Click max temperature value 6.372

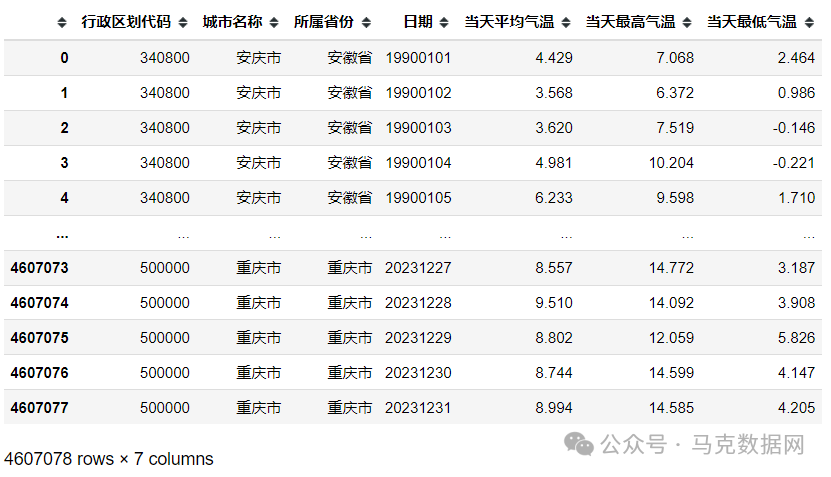tap(675, 93)
